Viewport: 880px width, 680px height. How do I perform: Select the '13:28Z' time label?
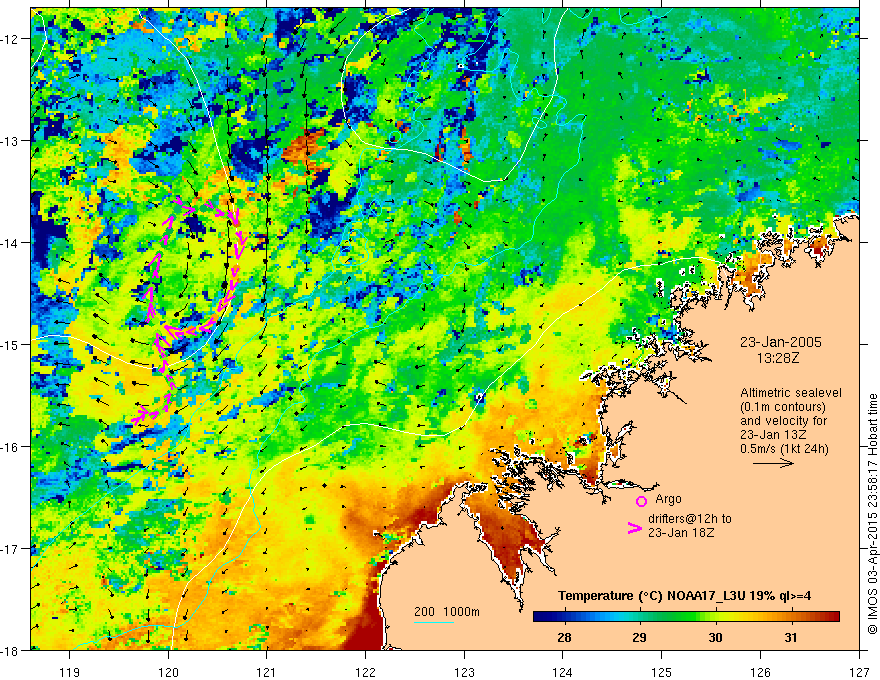(x=777, y=358)
